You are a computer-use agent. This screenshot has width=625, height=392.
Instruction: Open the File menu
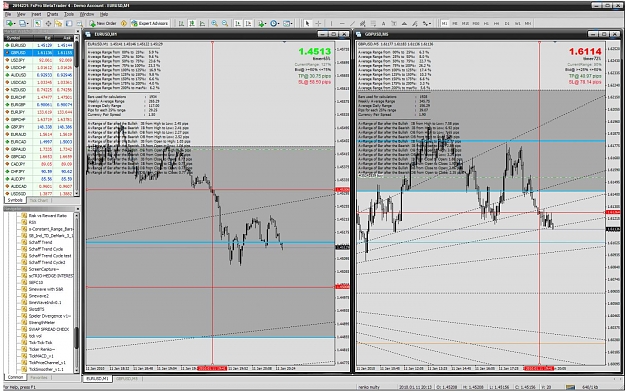[8, 14]
